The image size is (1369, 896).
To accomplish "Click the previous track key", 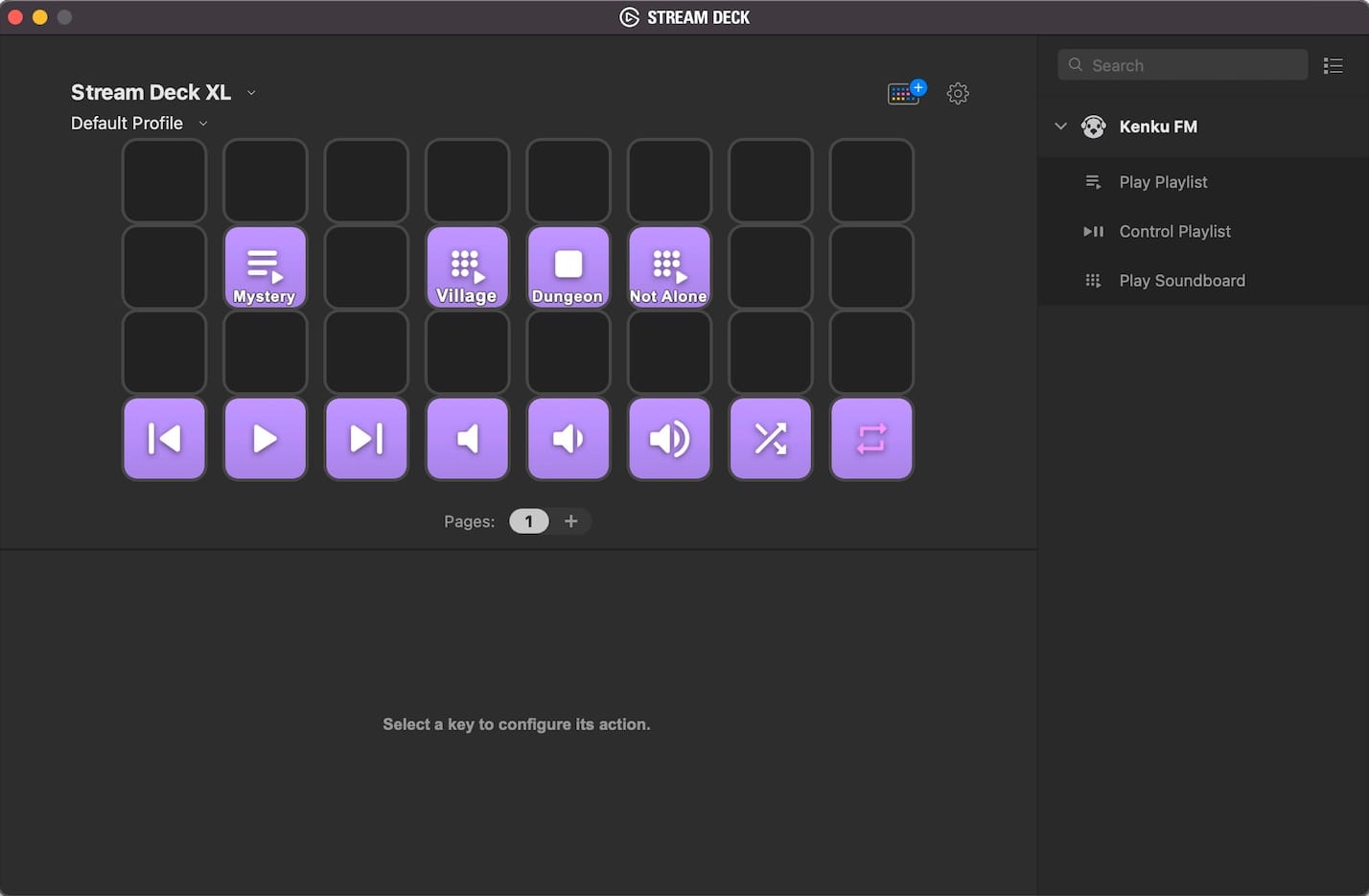I will [x=164, y=439].
